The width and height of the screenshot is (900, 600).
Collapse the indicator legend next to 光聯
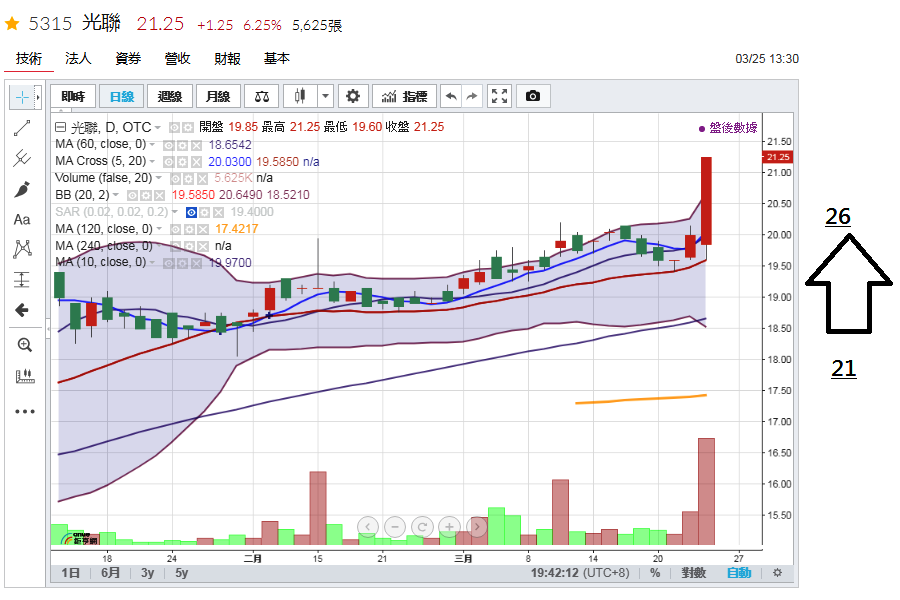point(60,127)
